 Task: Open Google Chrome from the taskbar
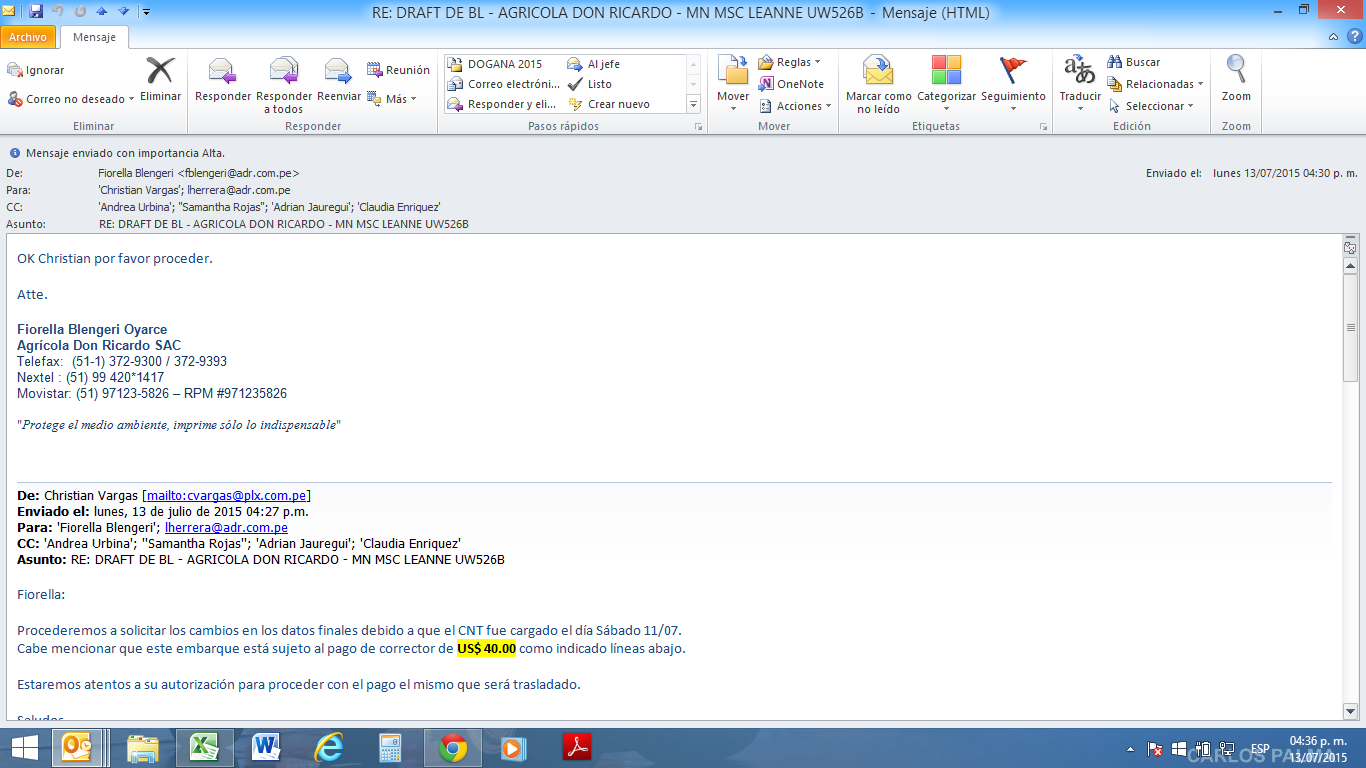[x=452, y=748]
